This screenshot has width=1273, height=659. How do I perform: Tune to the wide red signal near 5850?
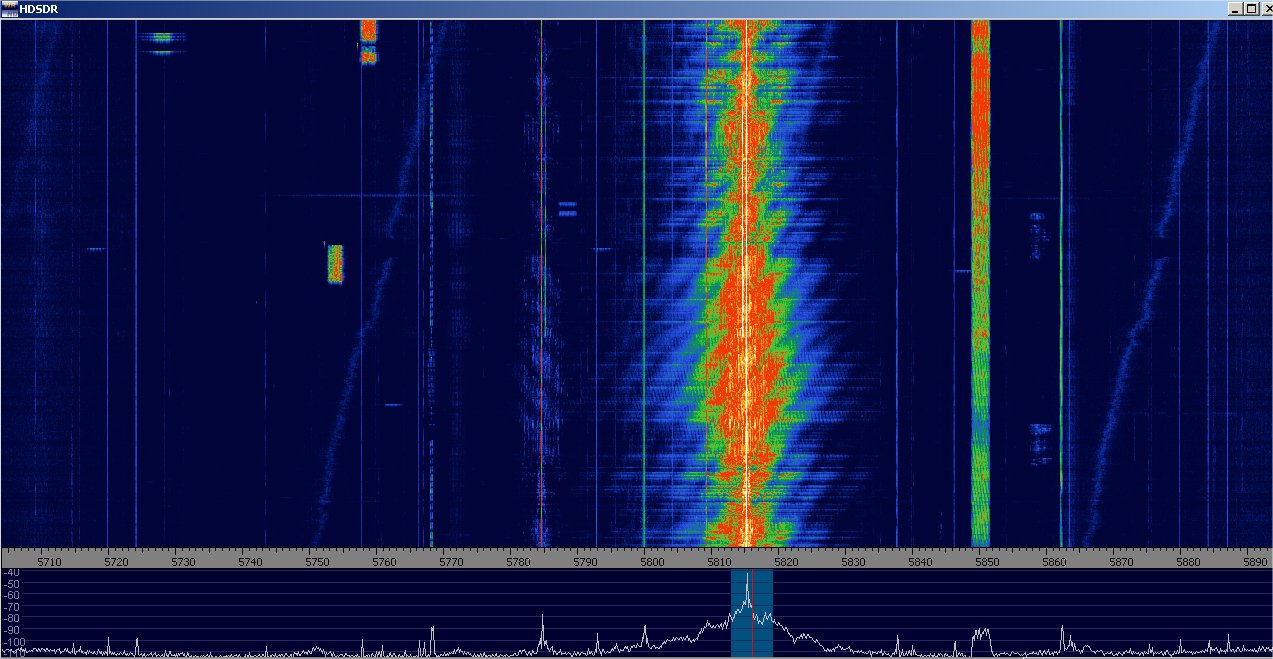(980, 283)
